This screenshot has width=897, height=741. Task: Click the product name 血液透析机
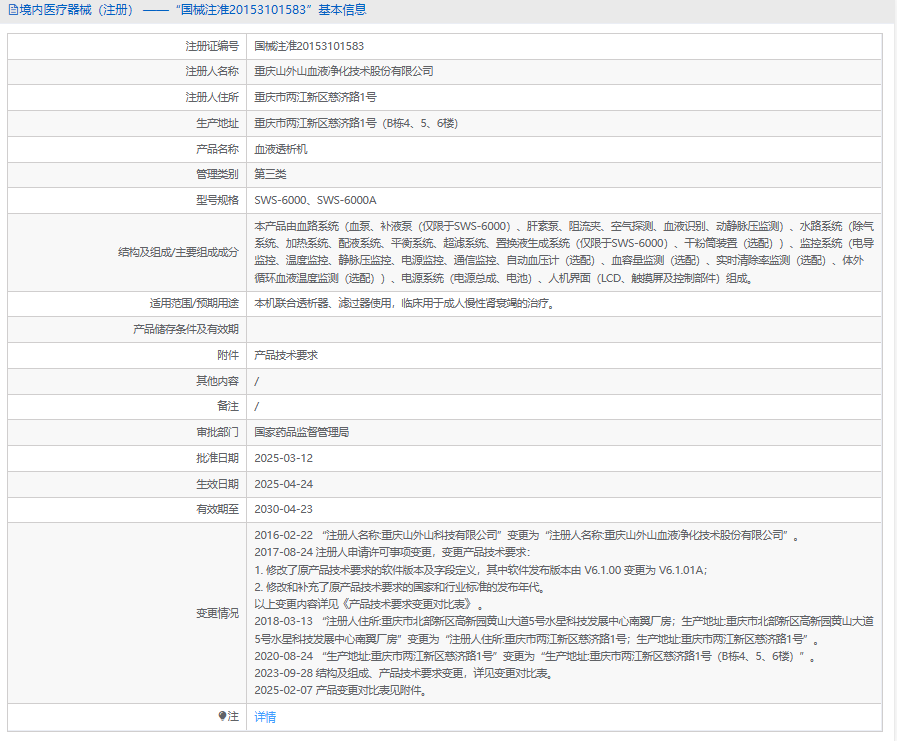pos(281,149)
